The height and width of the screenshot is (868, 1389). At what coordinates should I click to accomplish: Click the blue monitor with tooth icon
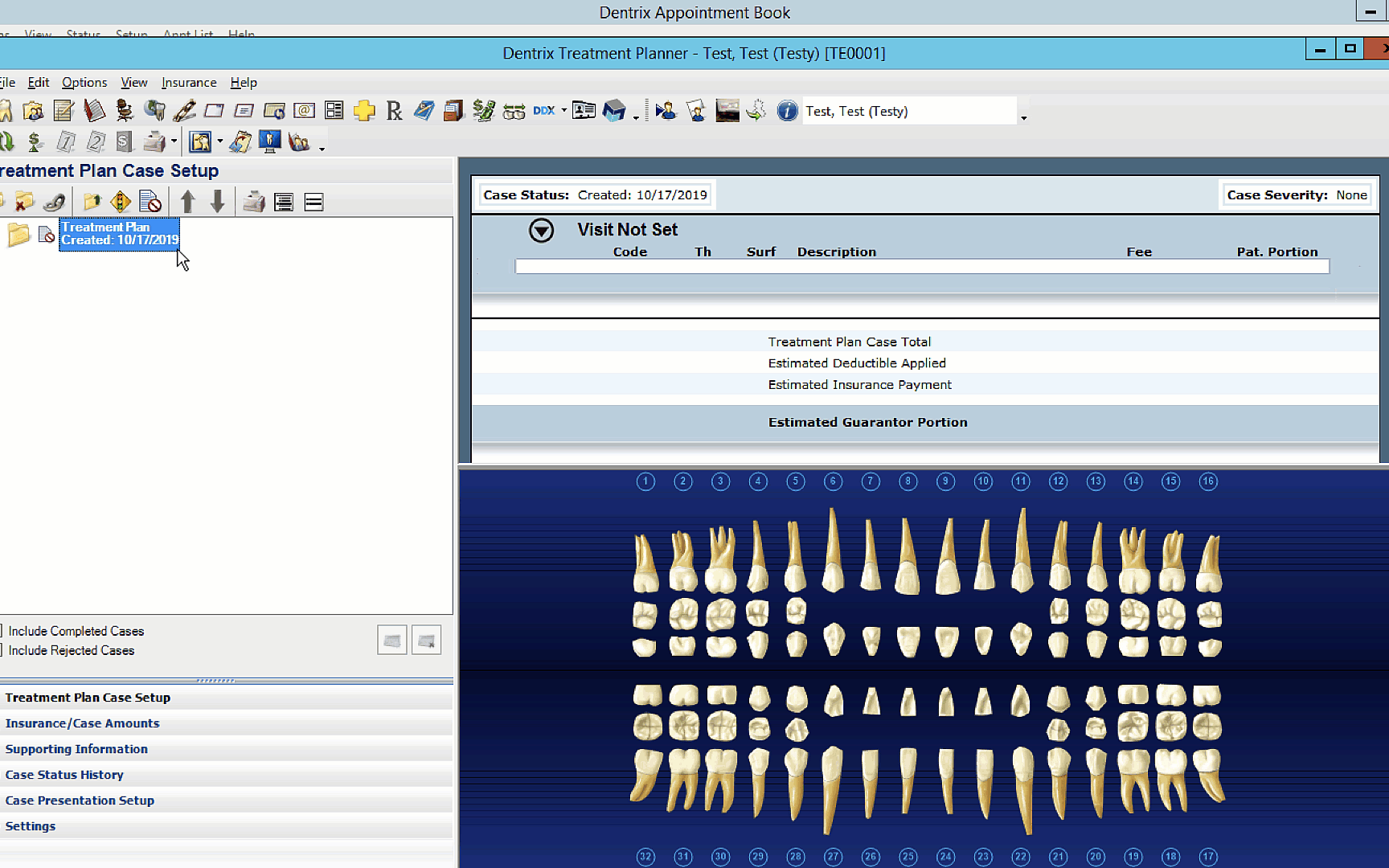click(x=270, y=142)
